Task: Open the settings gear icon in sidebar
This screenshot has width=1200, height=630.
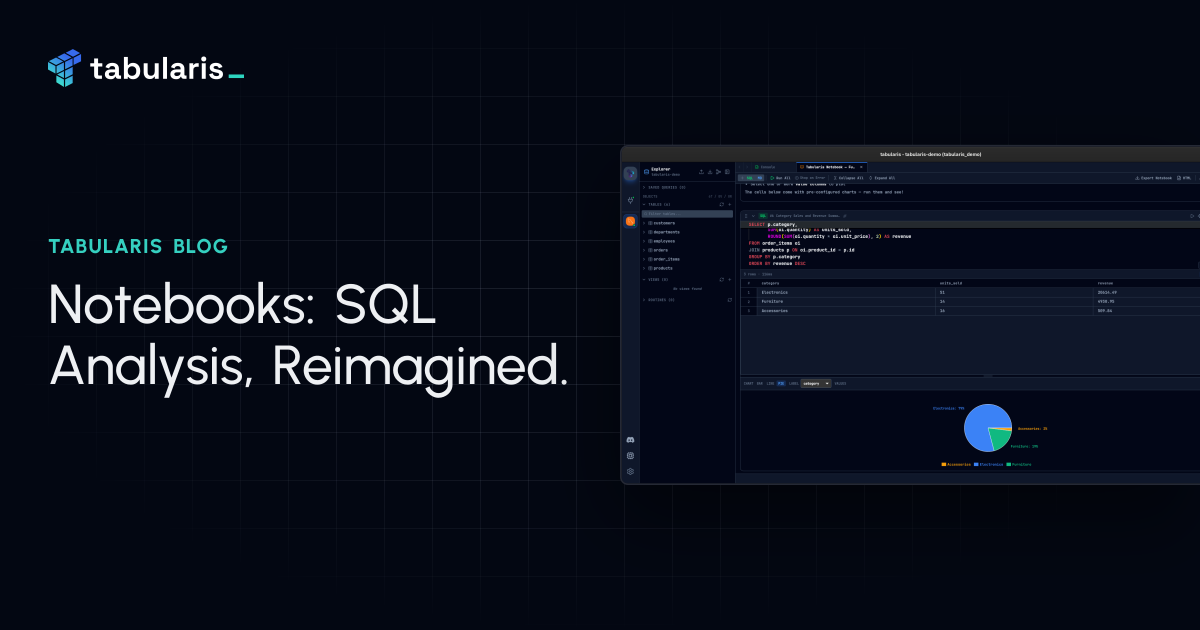Action: 630,471
